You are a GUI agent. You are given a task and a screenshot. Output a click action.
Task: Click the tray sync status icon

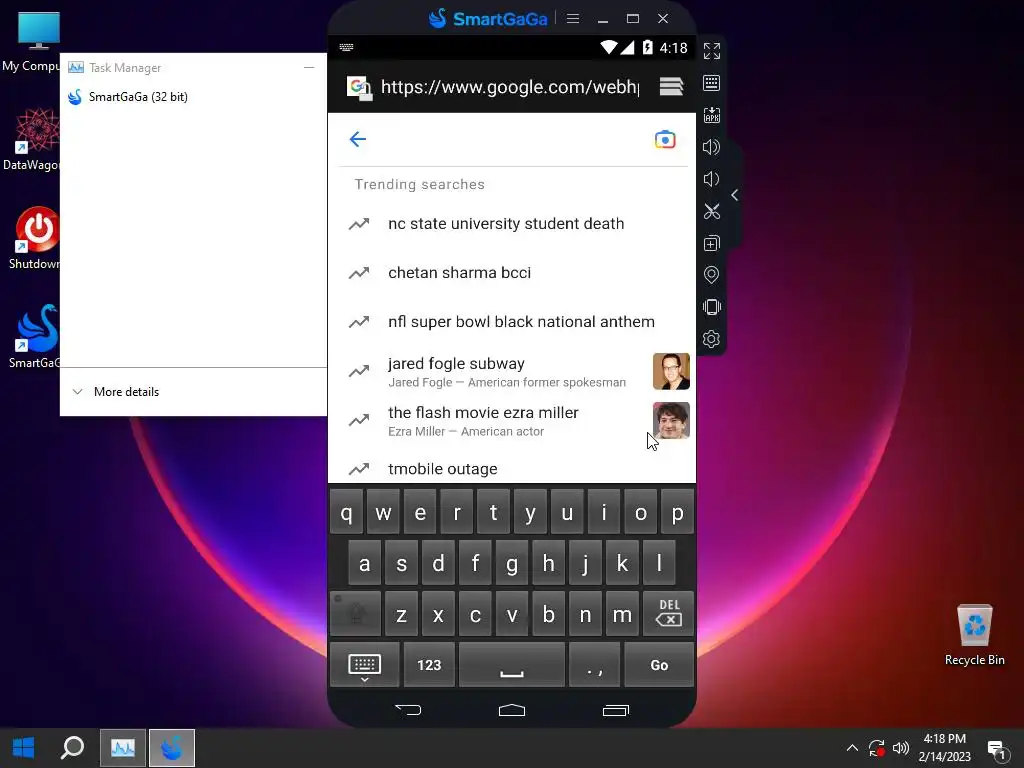coord(876,748)
